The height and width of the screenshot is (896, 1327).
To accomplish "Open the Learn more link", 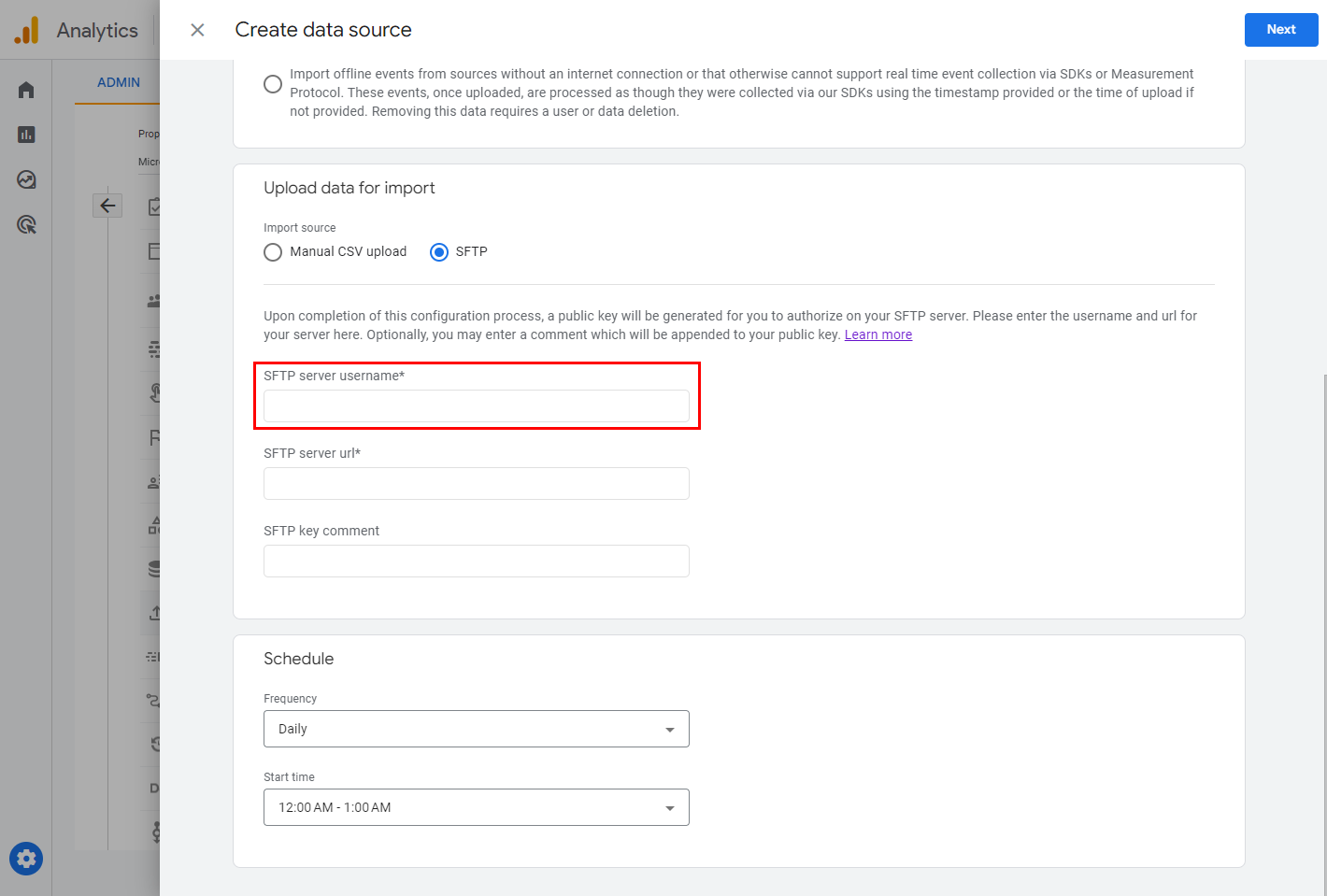I will (x=878, y=334).
